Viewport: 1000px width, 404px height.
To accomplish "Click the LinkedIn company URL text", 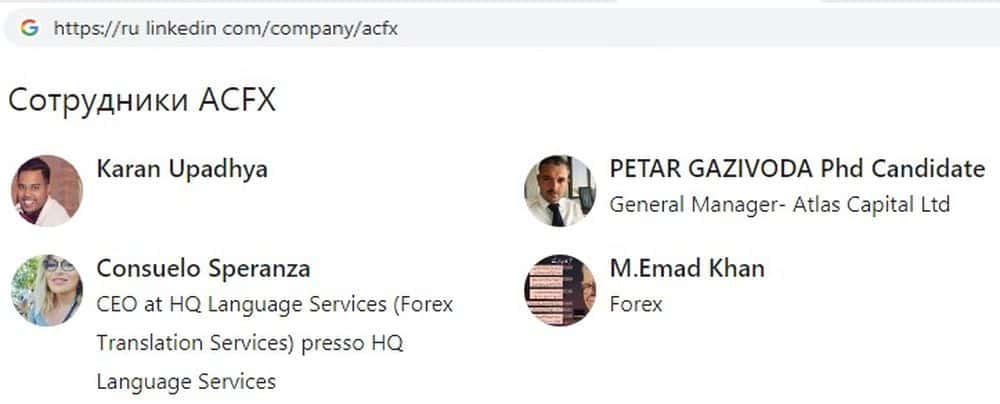I will point(225,28).
